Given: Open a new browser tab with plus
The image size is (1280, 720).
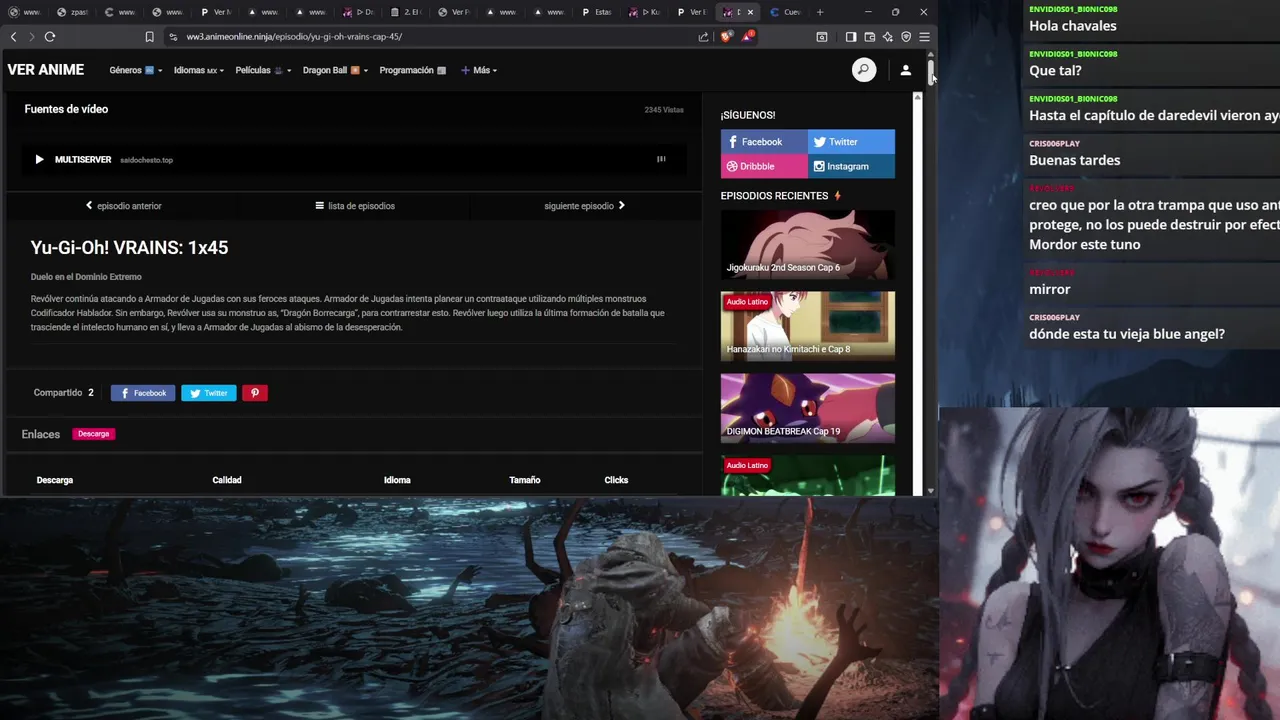Looking at the screenshot, I should tap(820, 12).
